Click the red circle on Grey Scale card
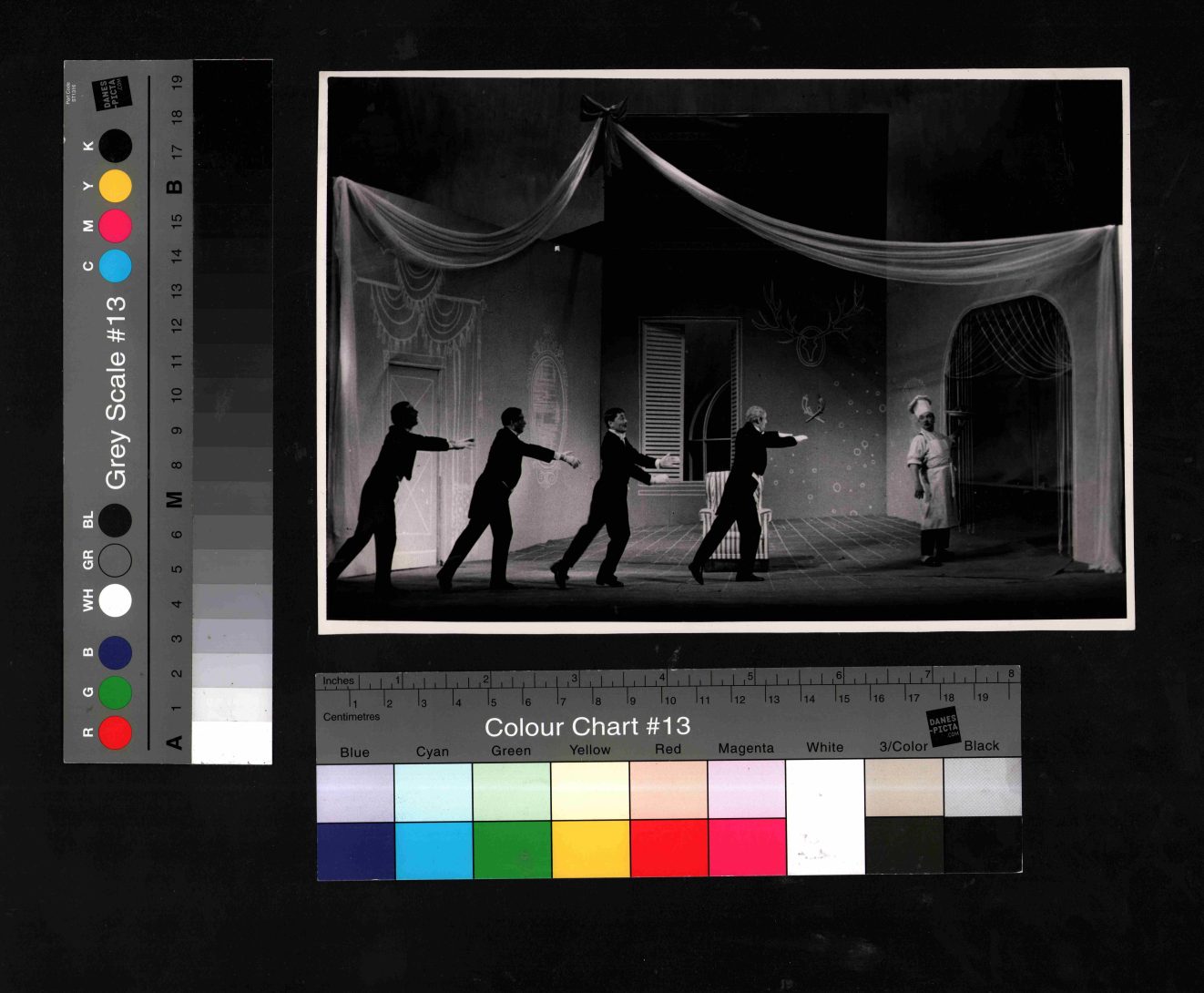 (x=115, y=732)
